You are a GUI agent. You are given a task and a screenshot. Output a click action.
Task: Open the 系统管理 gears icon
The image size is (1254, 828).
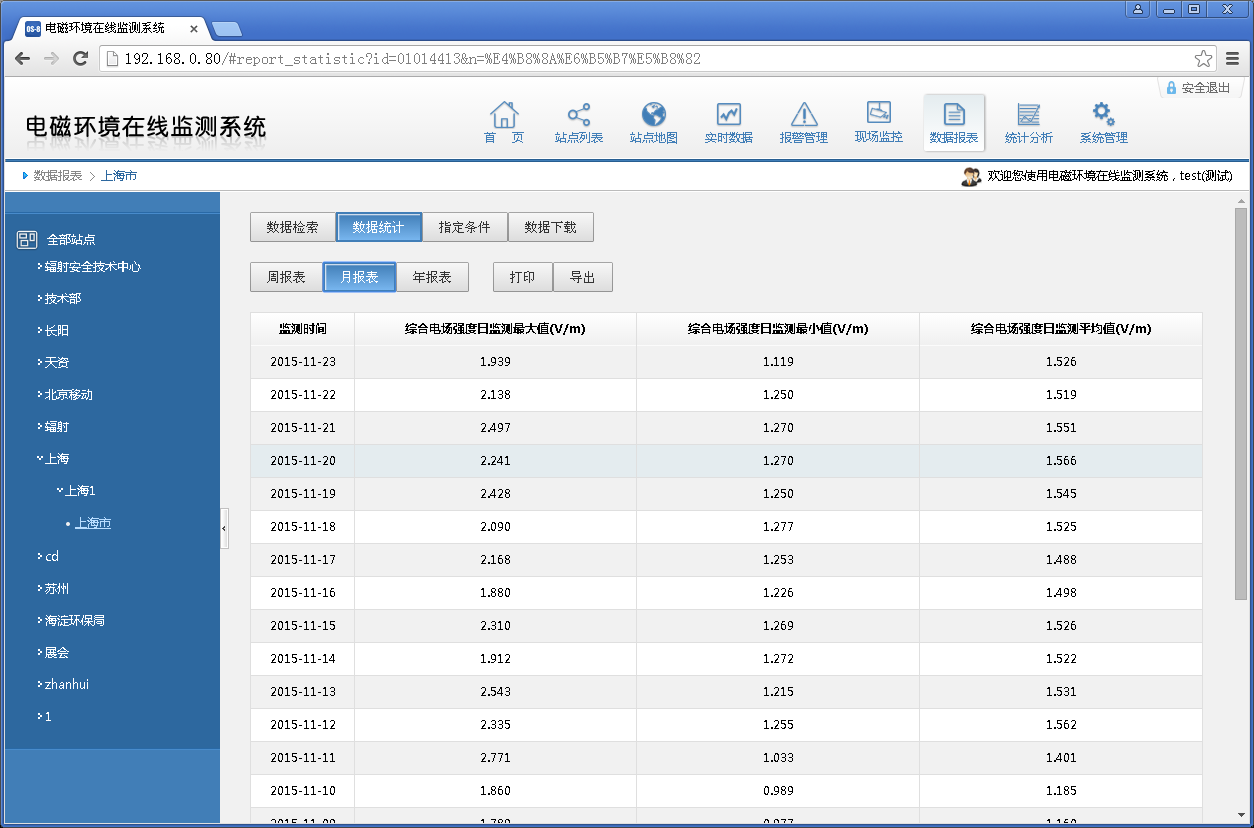(1103, 114)
